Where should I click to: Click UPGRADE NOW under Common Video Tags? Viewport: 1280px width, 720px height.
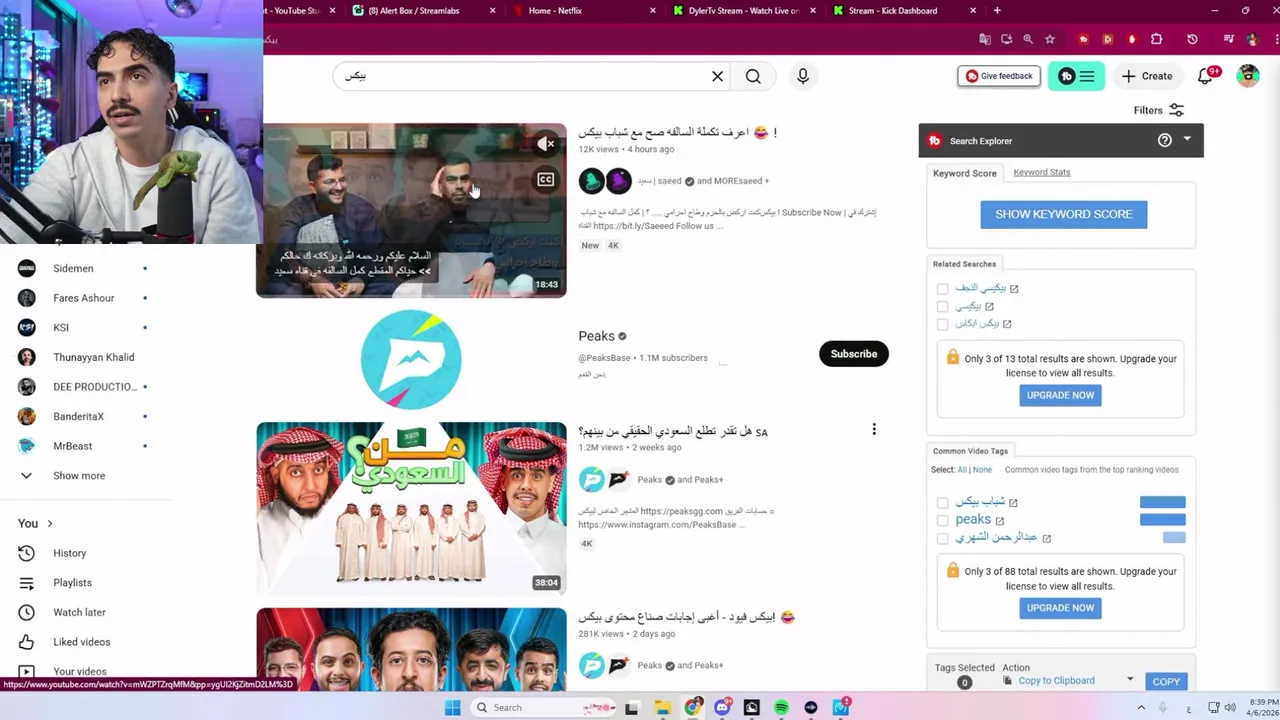coord(1060,608)
